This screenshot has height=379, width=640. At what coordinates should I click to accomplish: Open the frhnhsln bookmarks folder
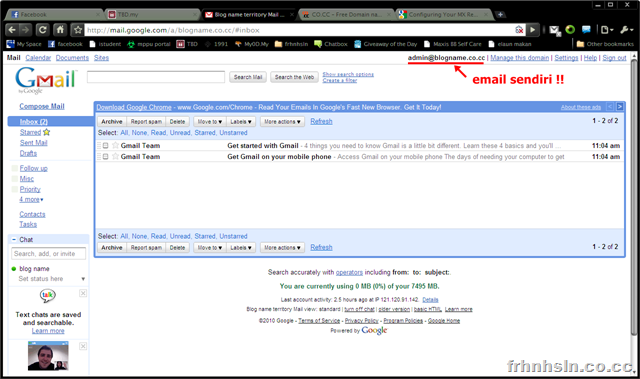click(x=291, y=44)
